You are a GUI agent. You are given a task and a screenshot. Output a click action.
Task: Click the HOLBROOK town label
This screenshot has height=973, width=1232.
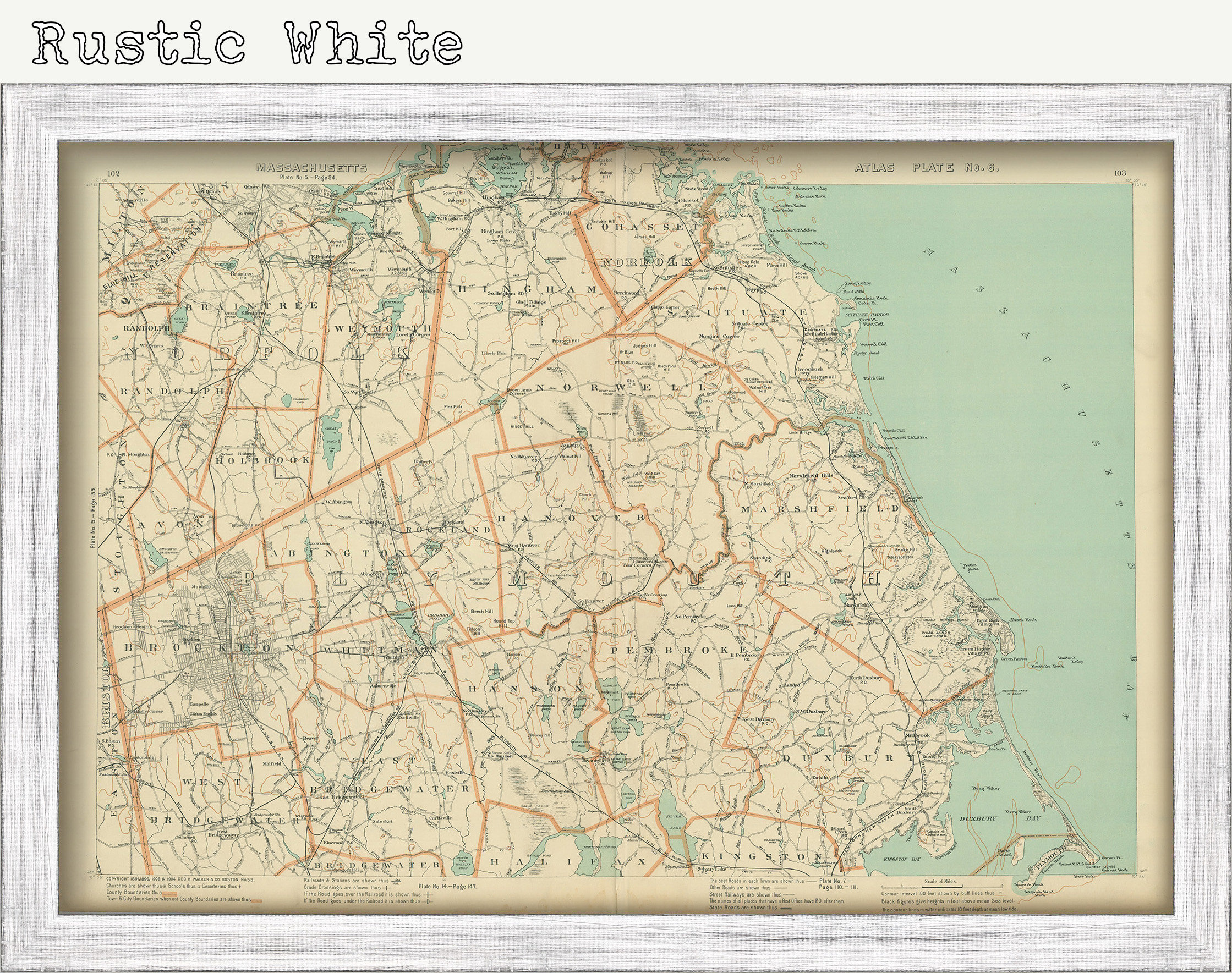[x=262, y=460]
